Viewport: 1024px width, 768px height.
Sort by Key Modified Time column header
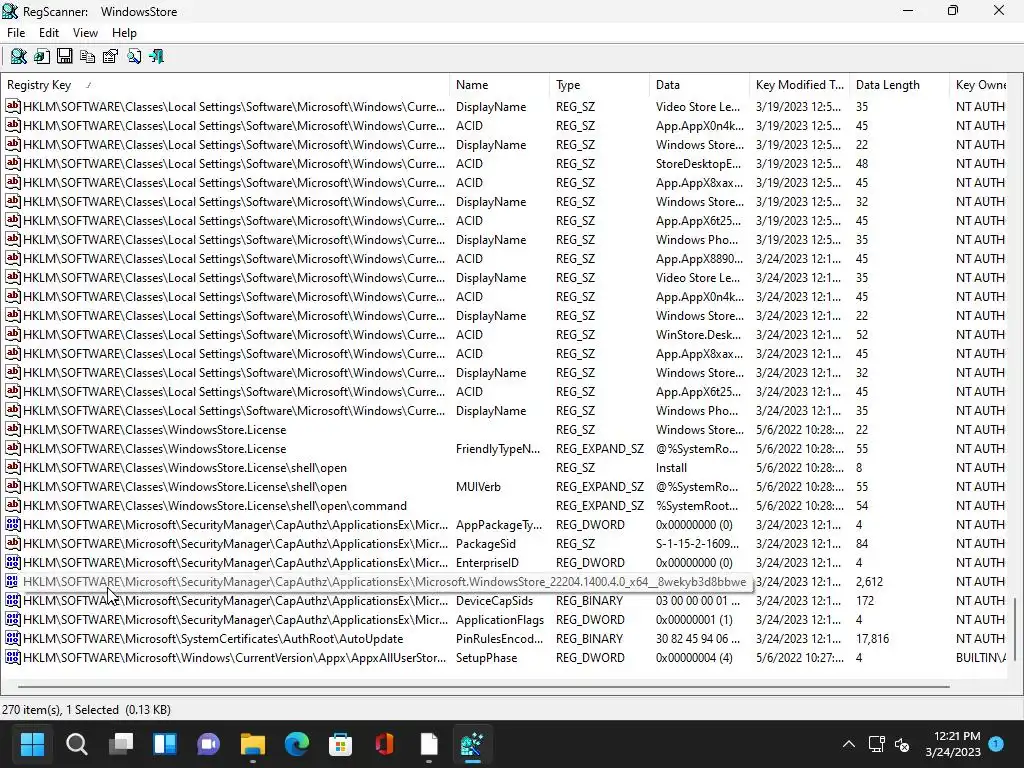pyautogui.click(x=799, y=85)
